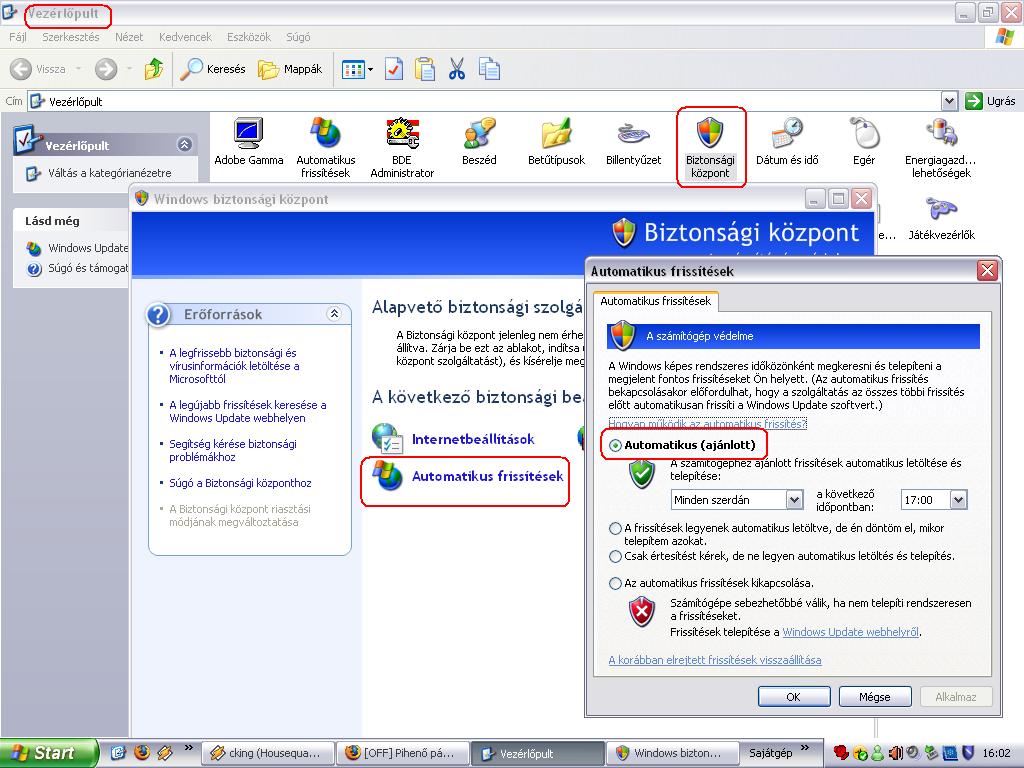Click Súgó a Biztonsági központhoz link
The height and width of the screenshot is (768, 1024).
tap(240, 483)
